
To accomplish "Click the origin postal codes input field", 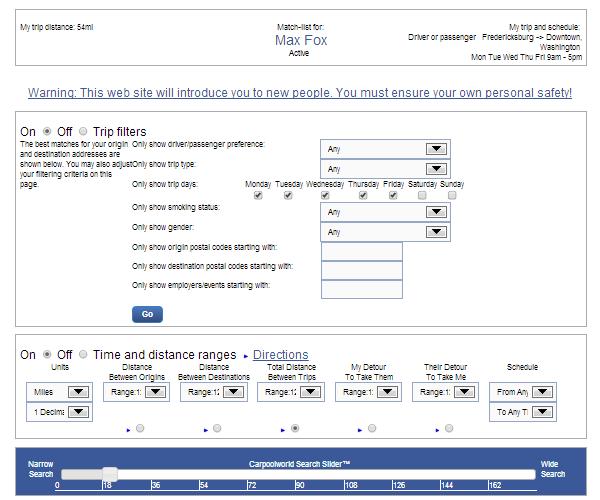I will point(362,251).
